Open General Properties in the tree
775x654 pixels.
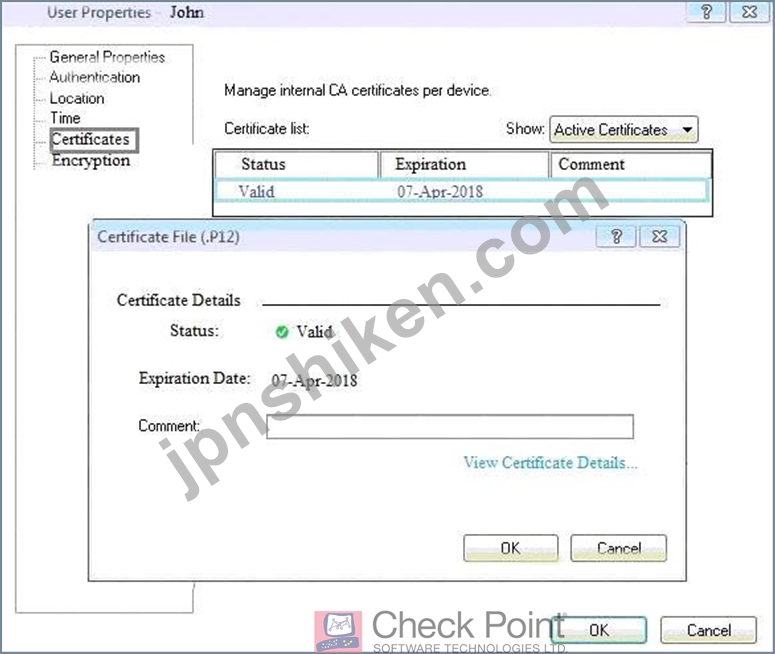[107, 57]
